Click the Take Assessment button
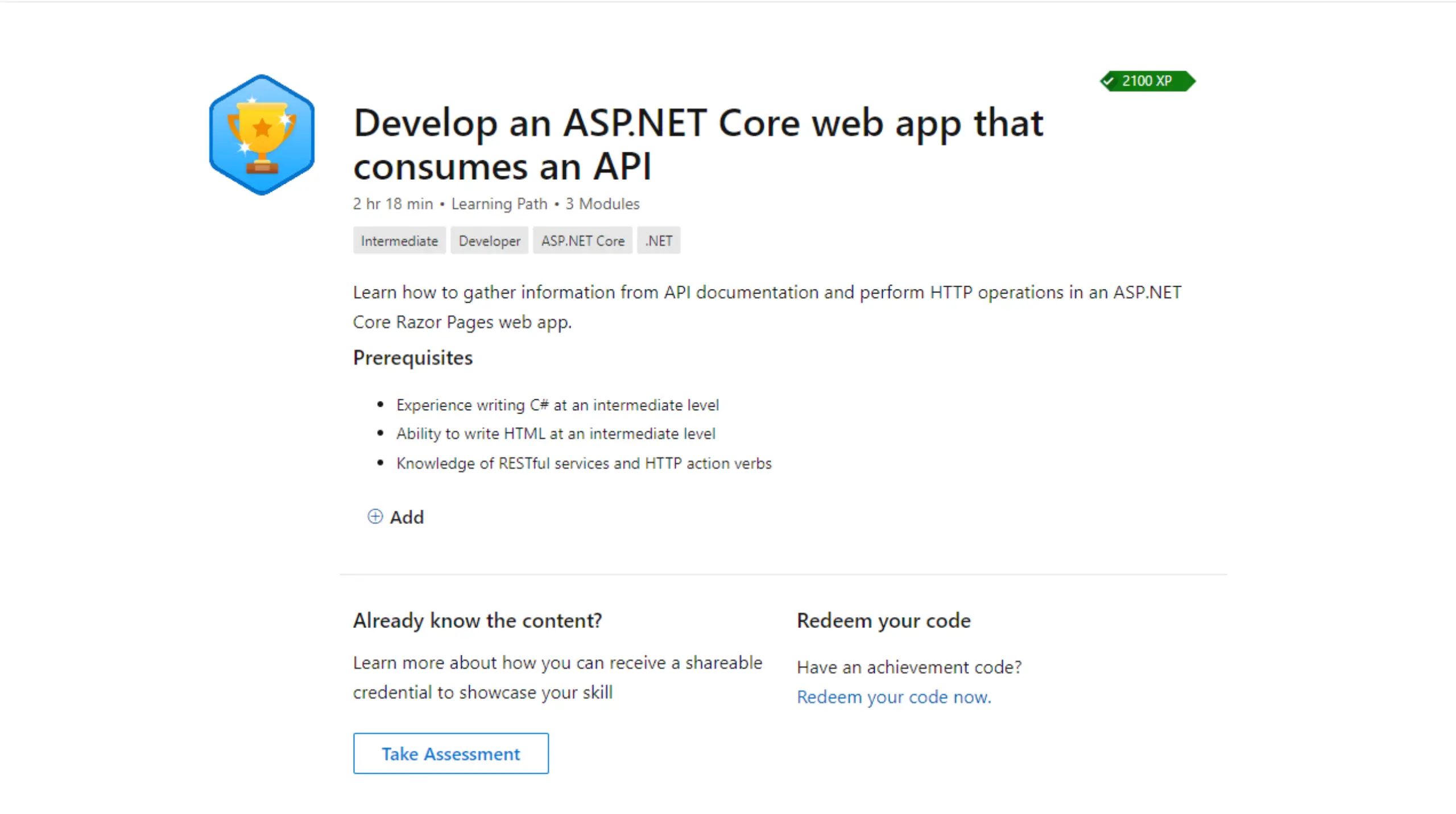 click(x=451, y=753)
